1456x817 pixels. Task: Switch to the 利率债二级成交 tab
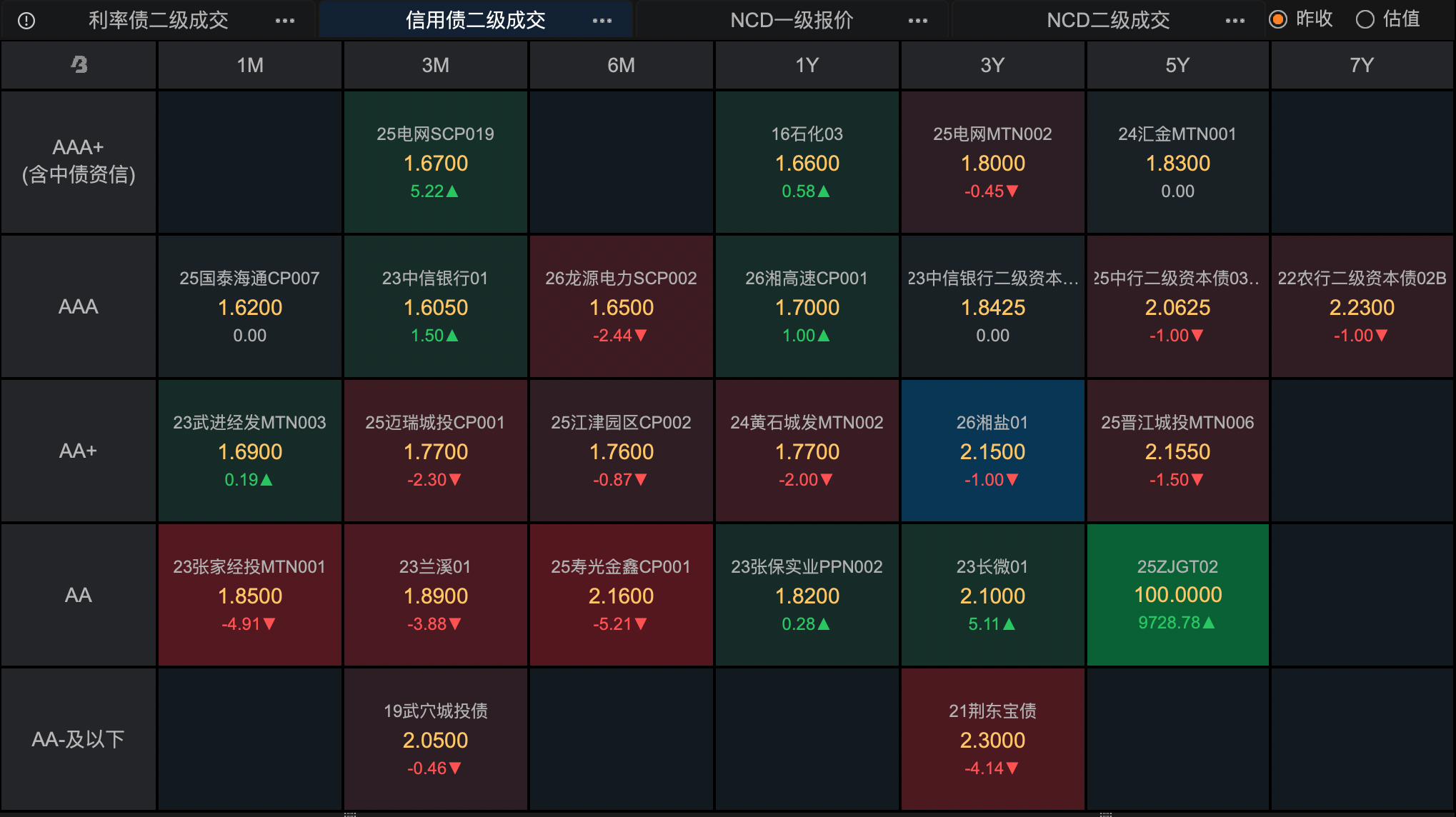pos(158,20)
